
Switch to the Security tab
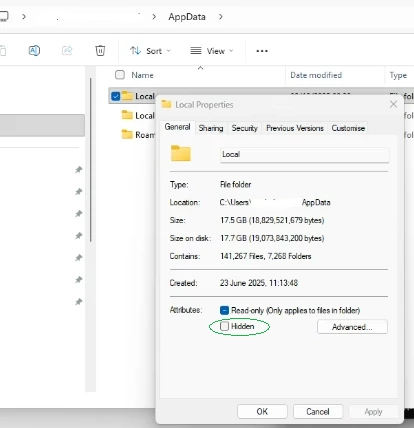pyautogui.click(x=244, y=128)
